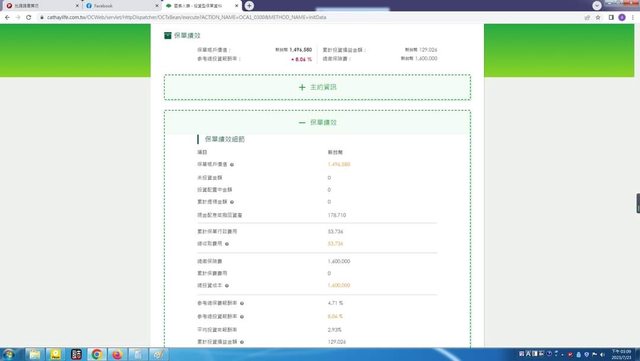
Task: Open the Chrome three-dot menu
Action: pos(633,17)
